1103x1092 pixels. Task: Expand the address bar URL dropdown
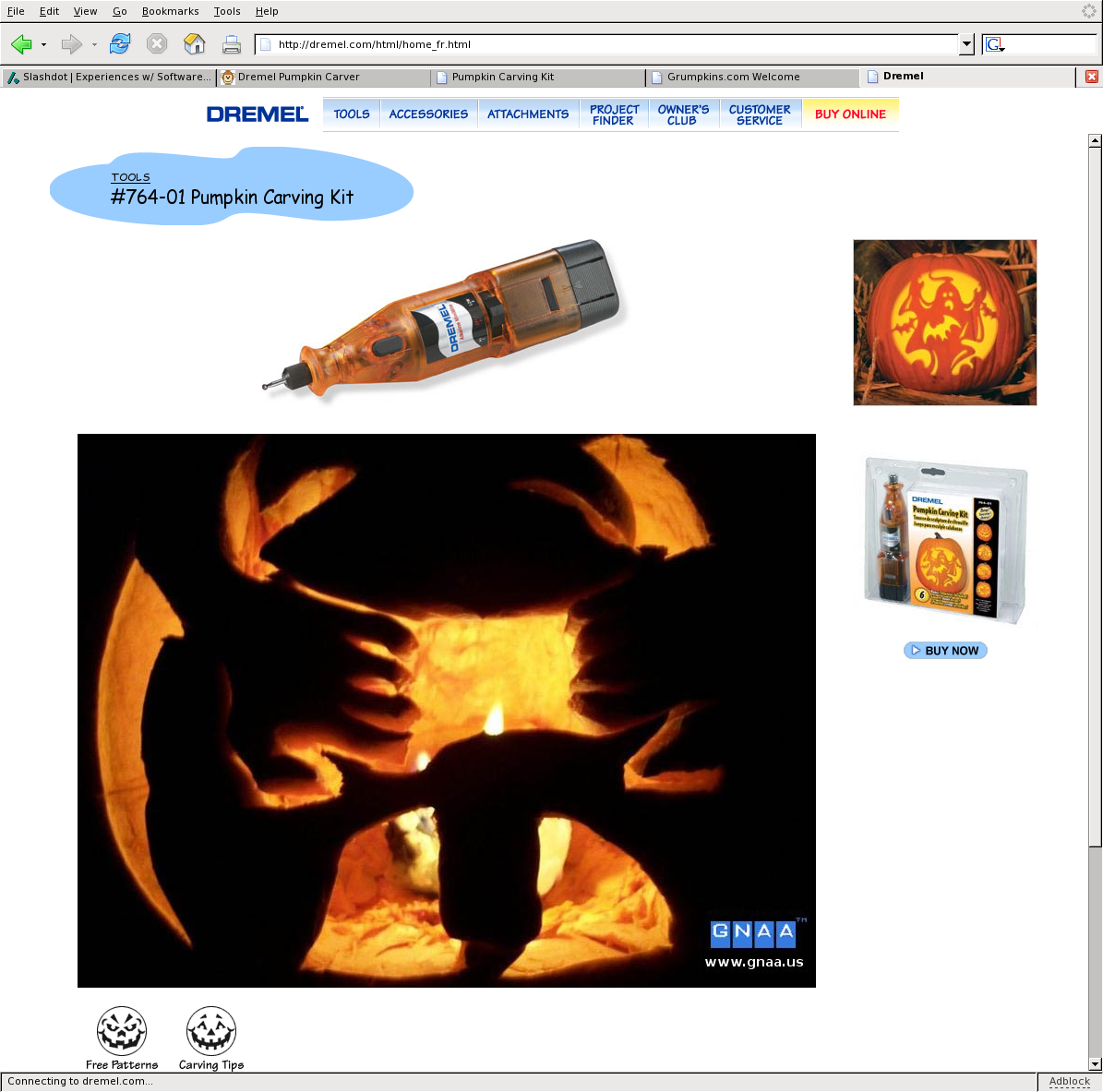pyautogui.click(x=966, y=44)
